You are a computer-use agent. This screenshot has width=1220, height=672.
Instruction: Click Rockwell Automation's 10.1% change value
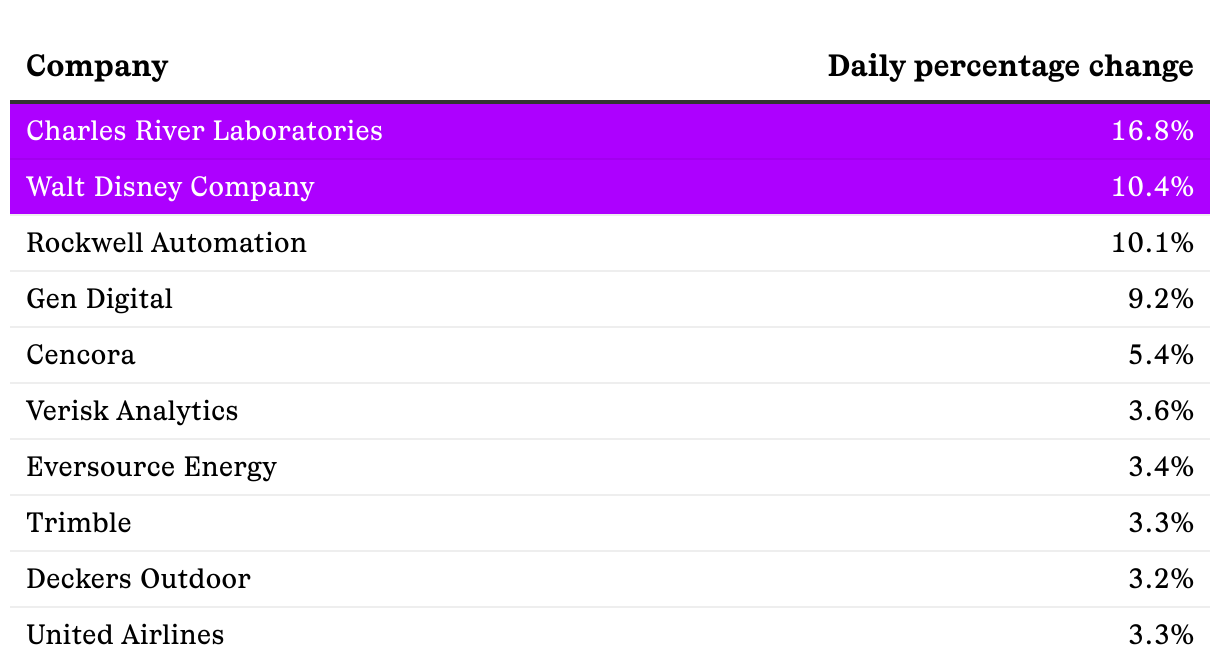1152,243
